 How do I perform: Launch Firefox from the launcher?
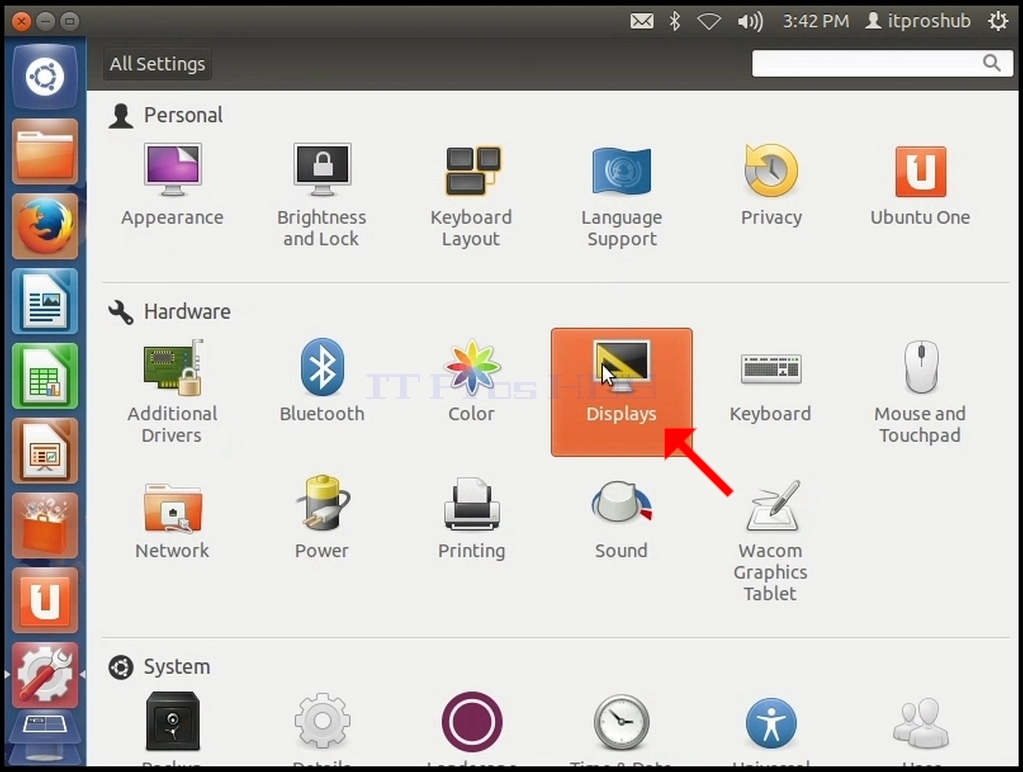(44, 225)
